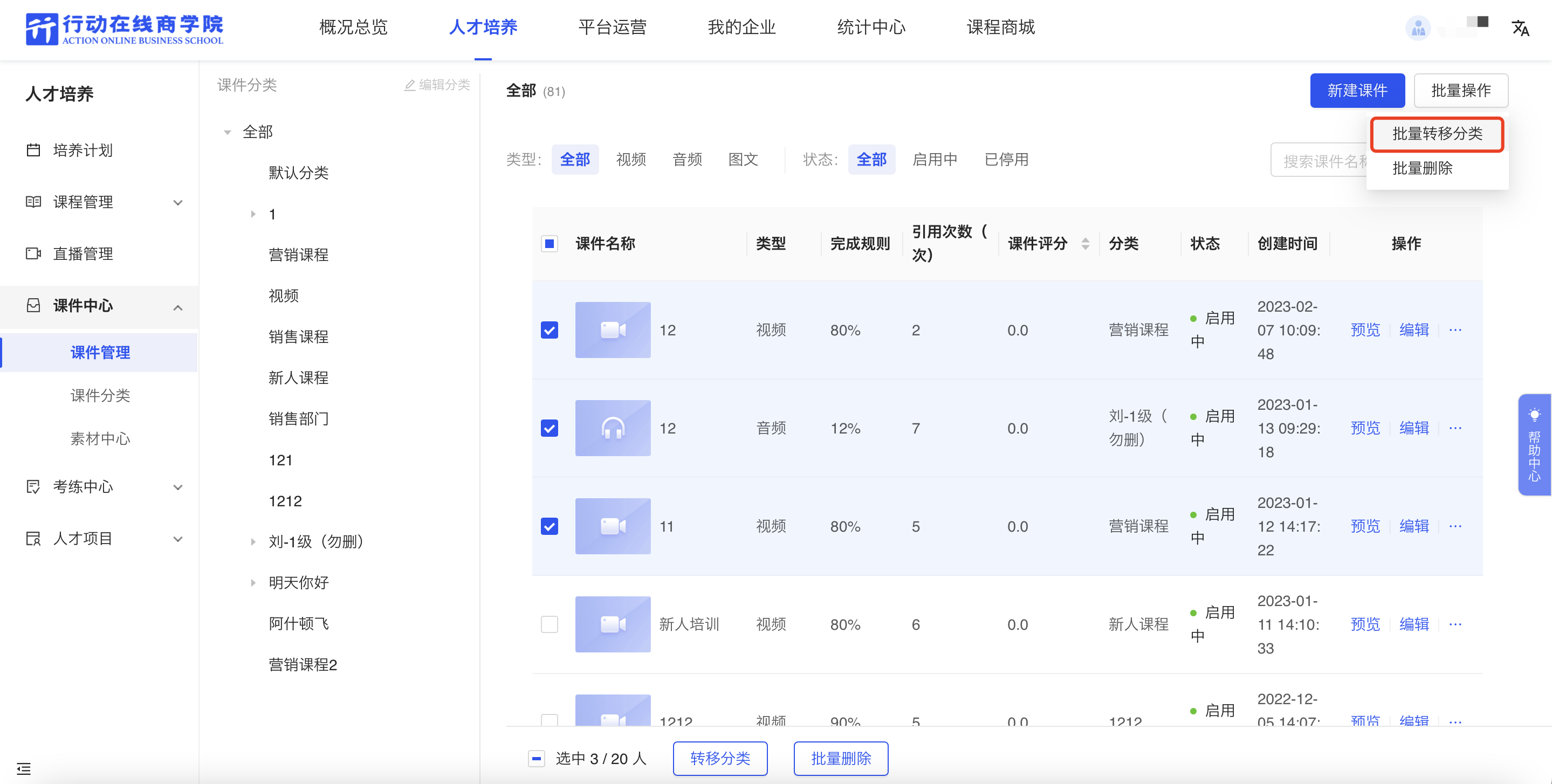Click the 新建课件 button
Image resolution: width=1552 pixels, height=784 pixels.
pyautogui.click(x=1357, y=91)
